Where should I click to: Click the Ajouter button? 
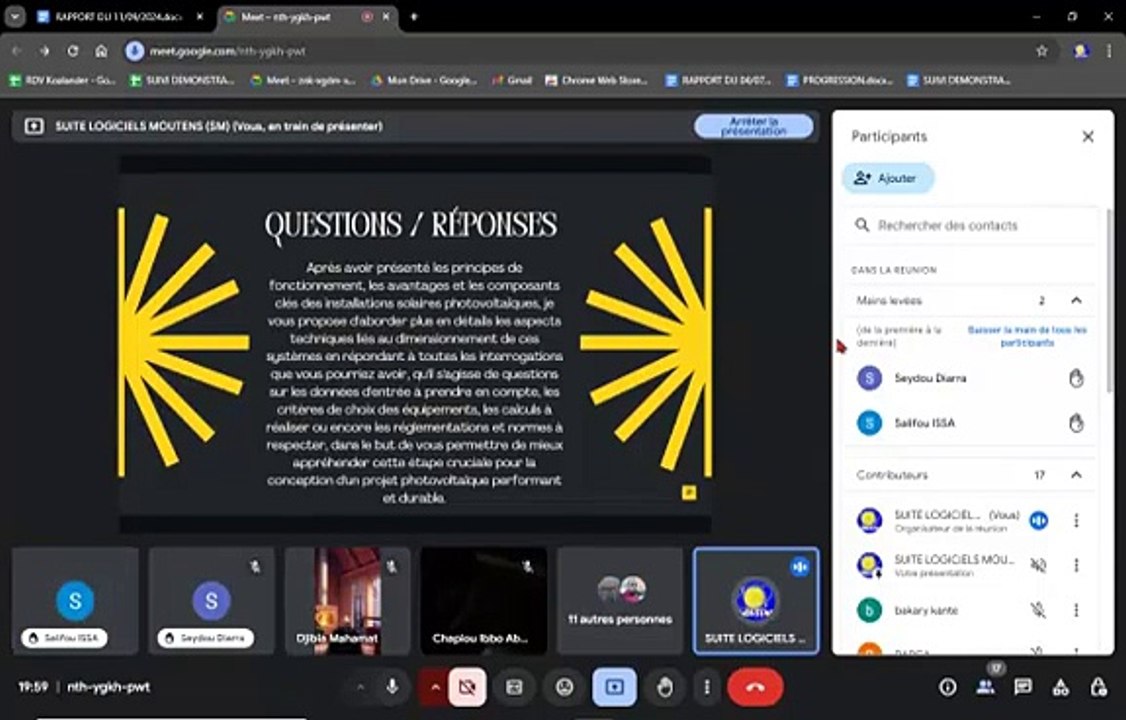tap(887, 178)
